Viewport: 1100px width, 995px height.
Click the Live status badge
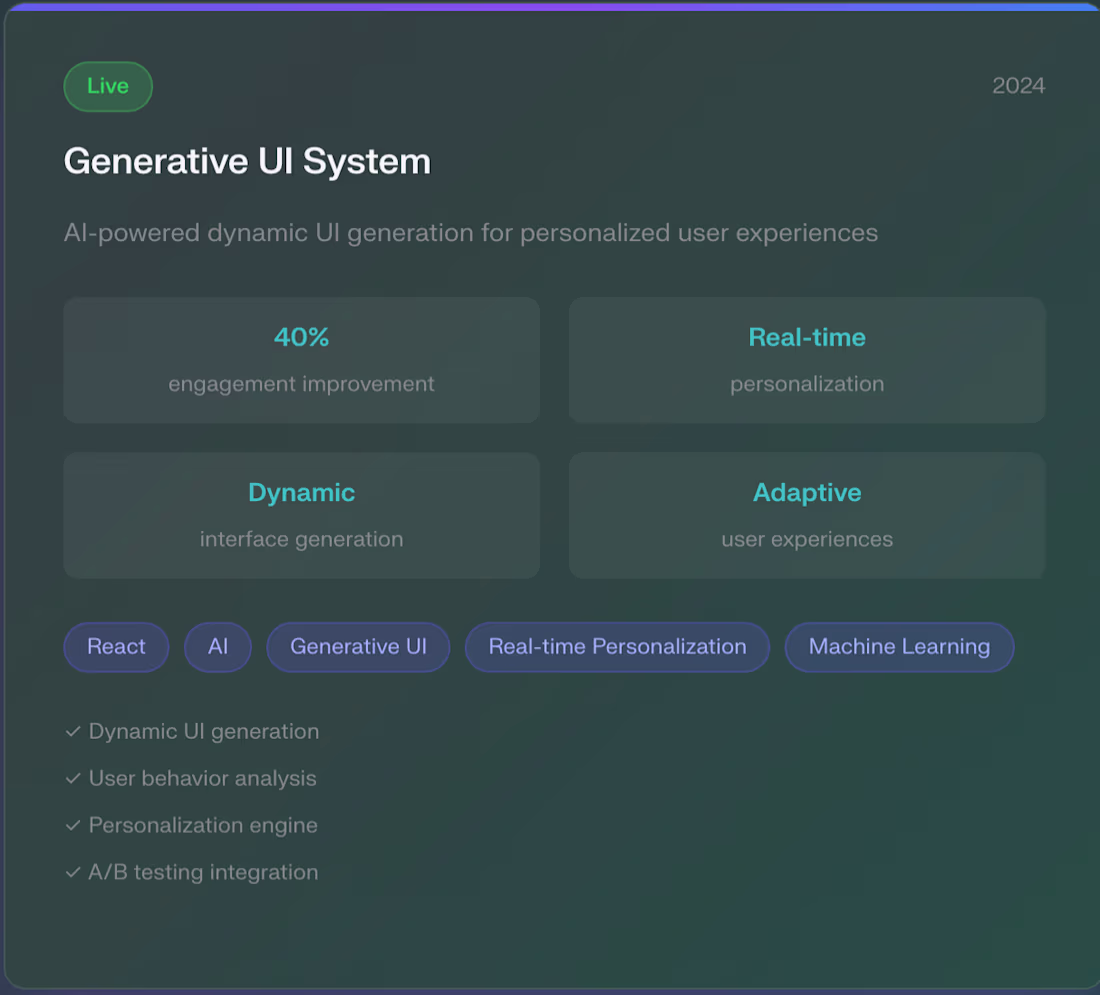[107, 86]
